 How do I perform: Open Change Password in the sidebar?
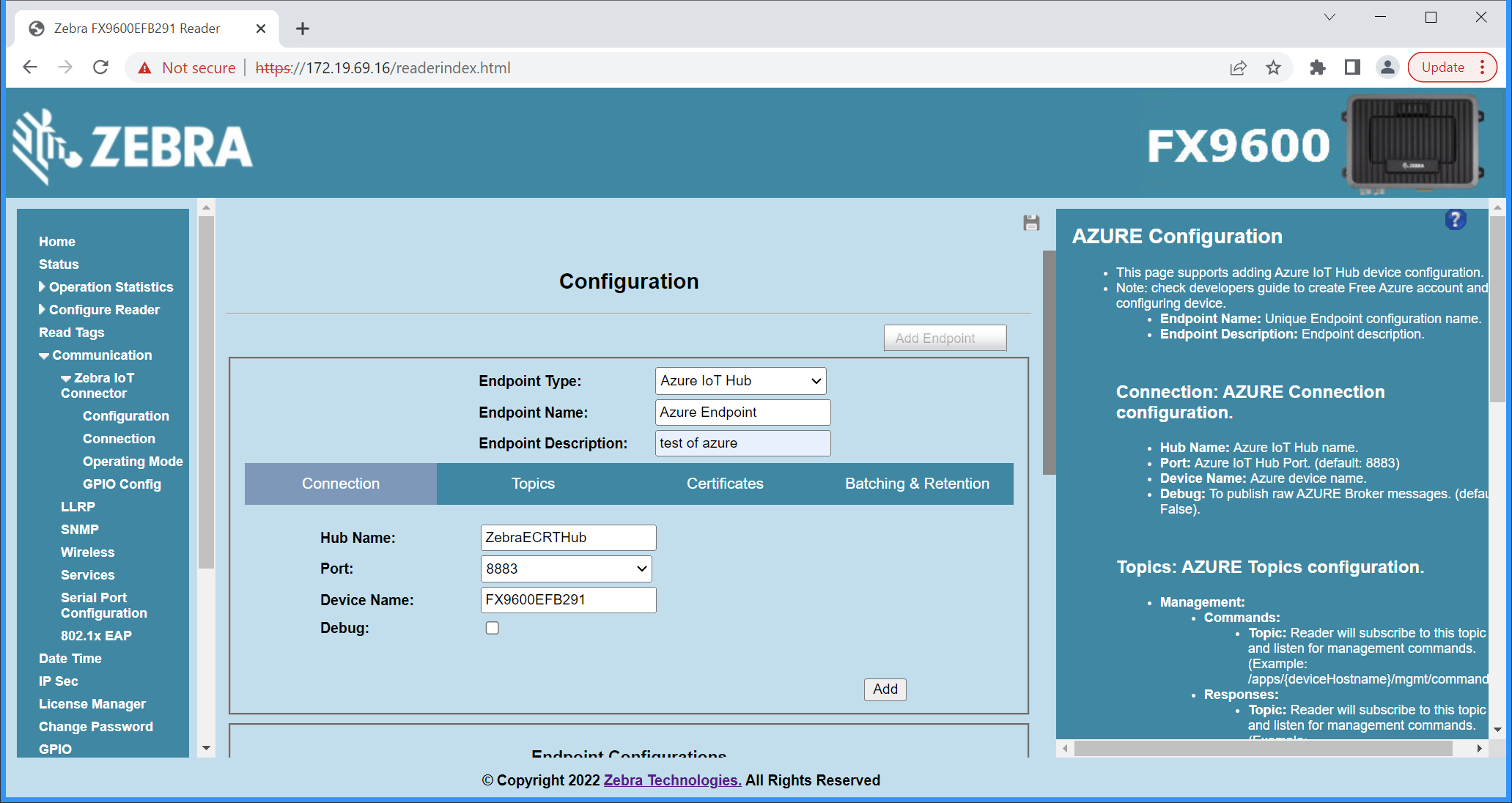[x=96, y=727]
